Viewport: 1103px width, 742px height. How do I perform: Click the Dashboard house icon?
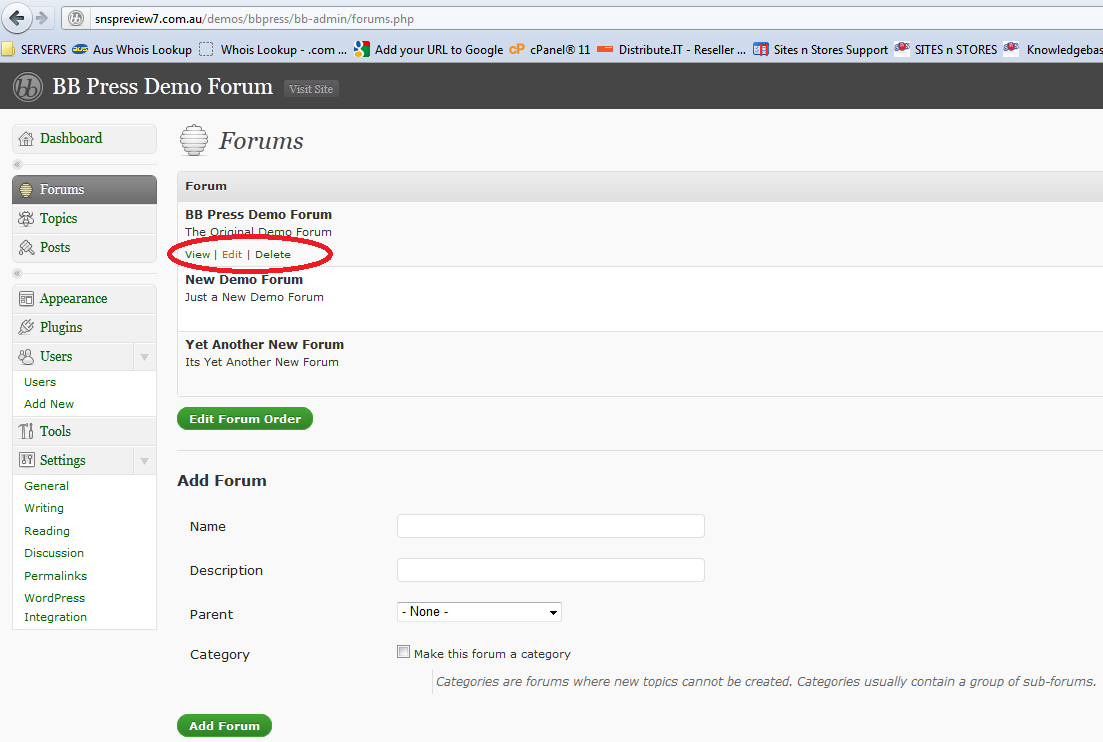pos(26,139)
